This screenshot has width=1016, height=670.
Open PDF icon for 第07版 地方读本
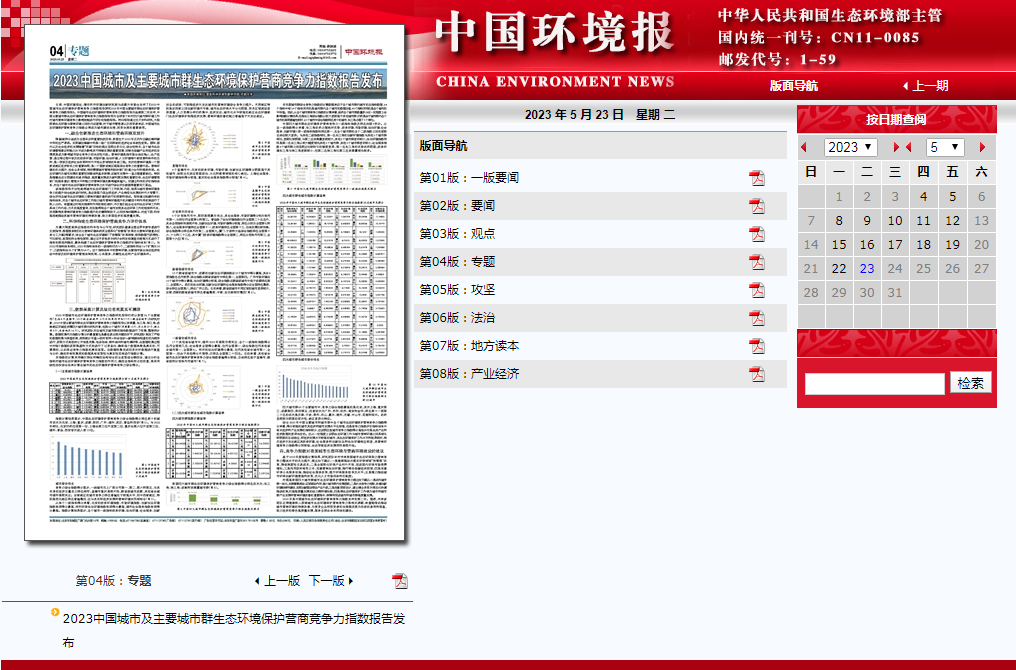tap(757, 346)
